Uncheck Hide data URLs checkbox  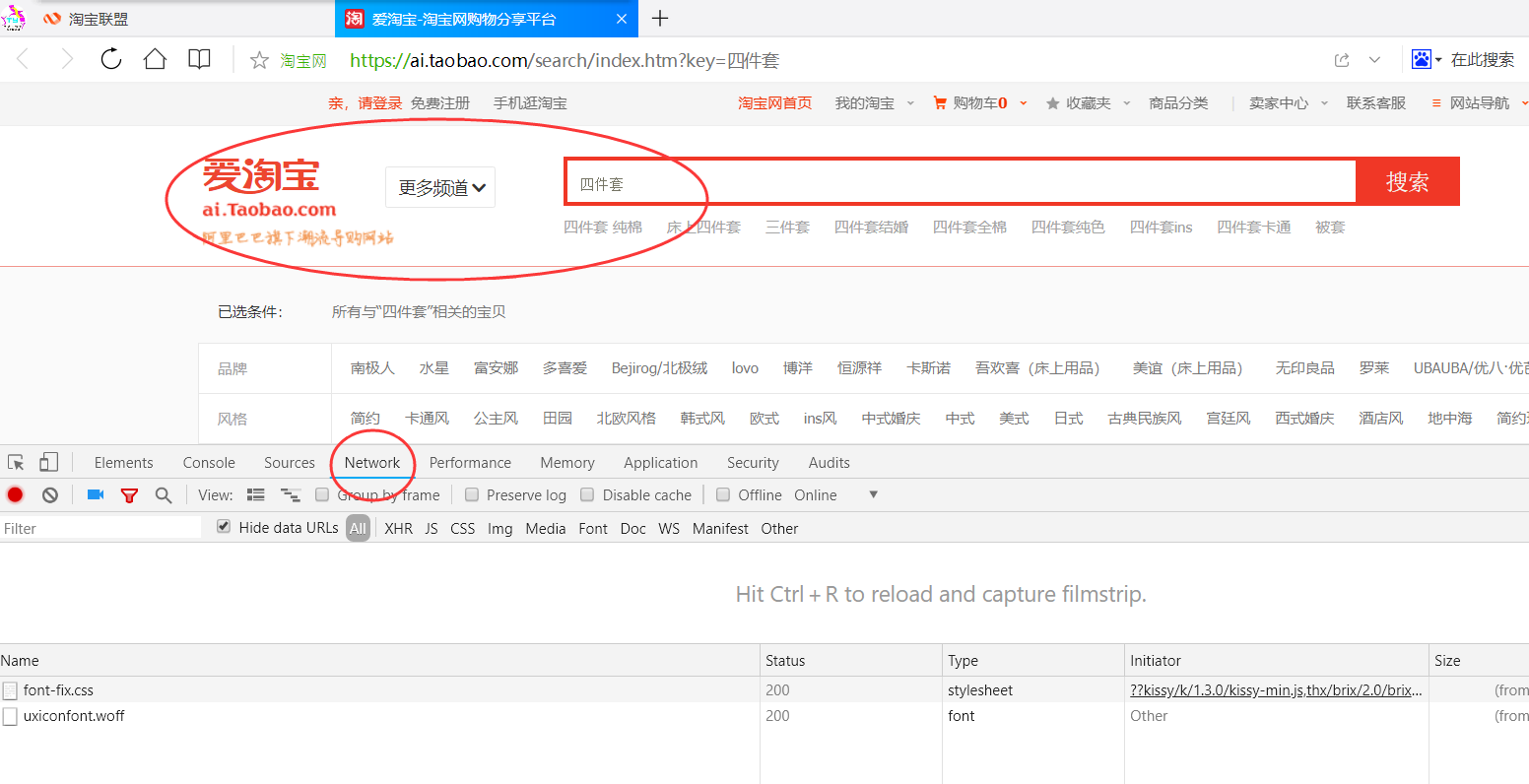tap(224, 527)
